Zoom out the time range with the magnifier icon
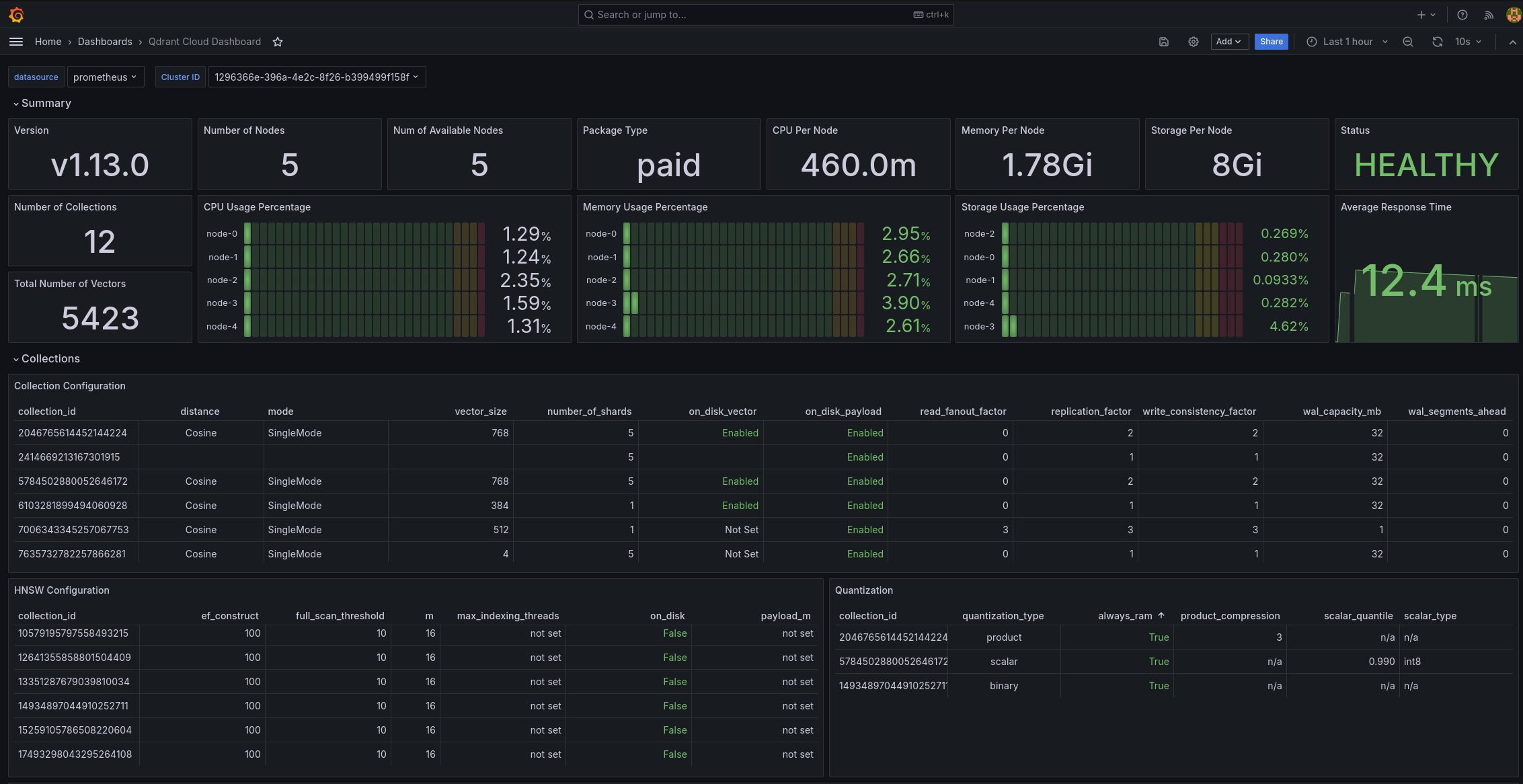This screenshot has width=1523, height=784. 1407,42
